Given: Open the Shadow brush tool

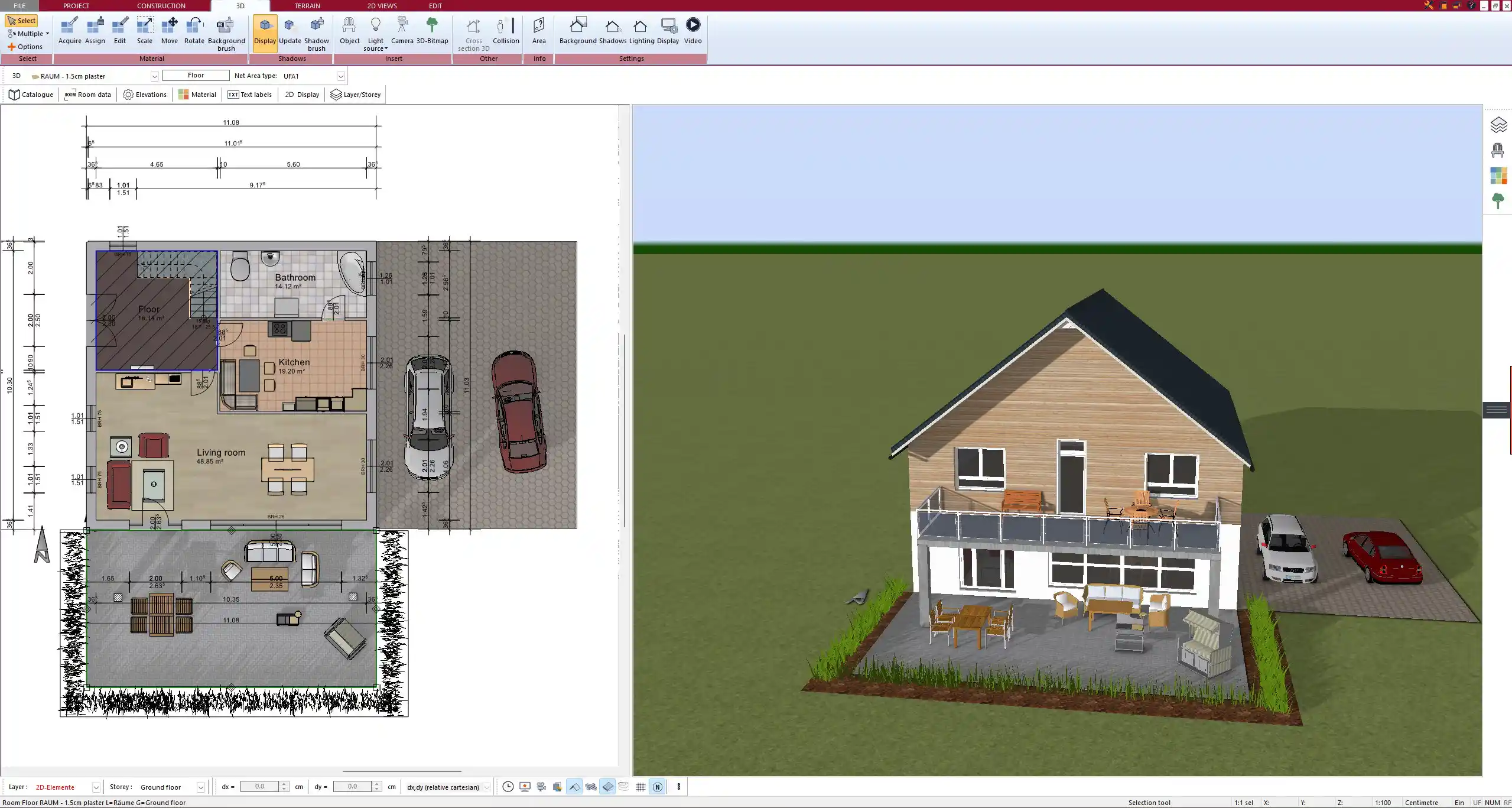Looking at the screenshot, I should 316,33.
